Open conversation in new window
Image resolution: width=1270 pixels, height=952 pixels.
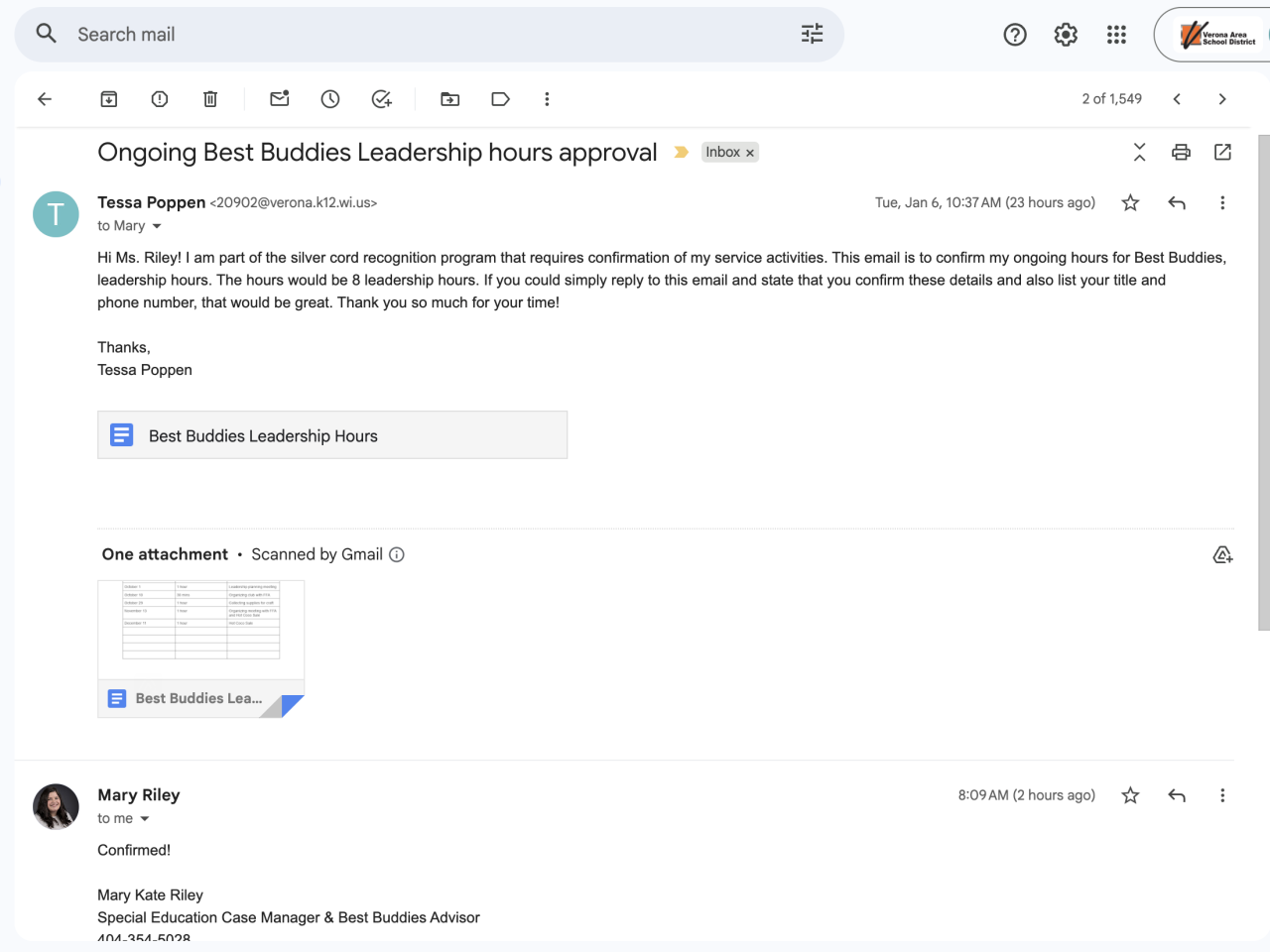tap(1222, 152)
